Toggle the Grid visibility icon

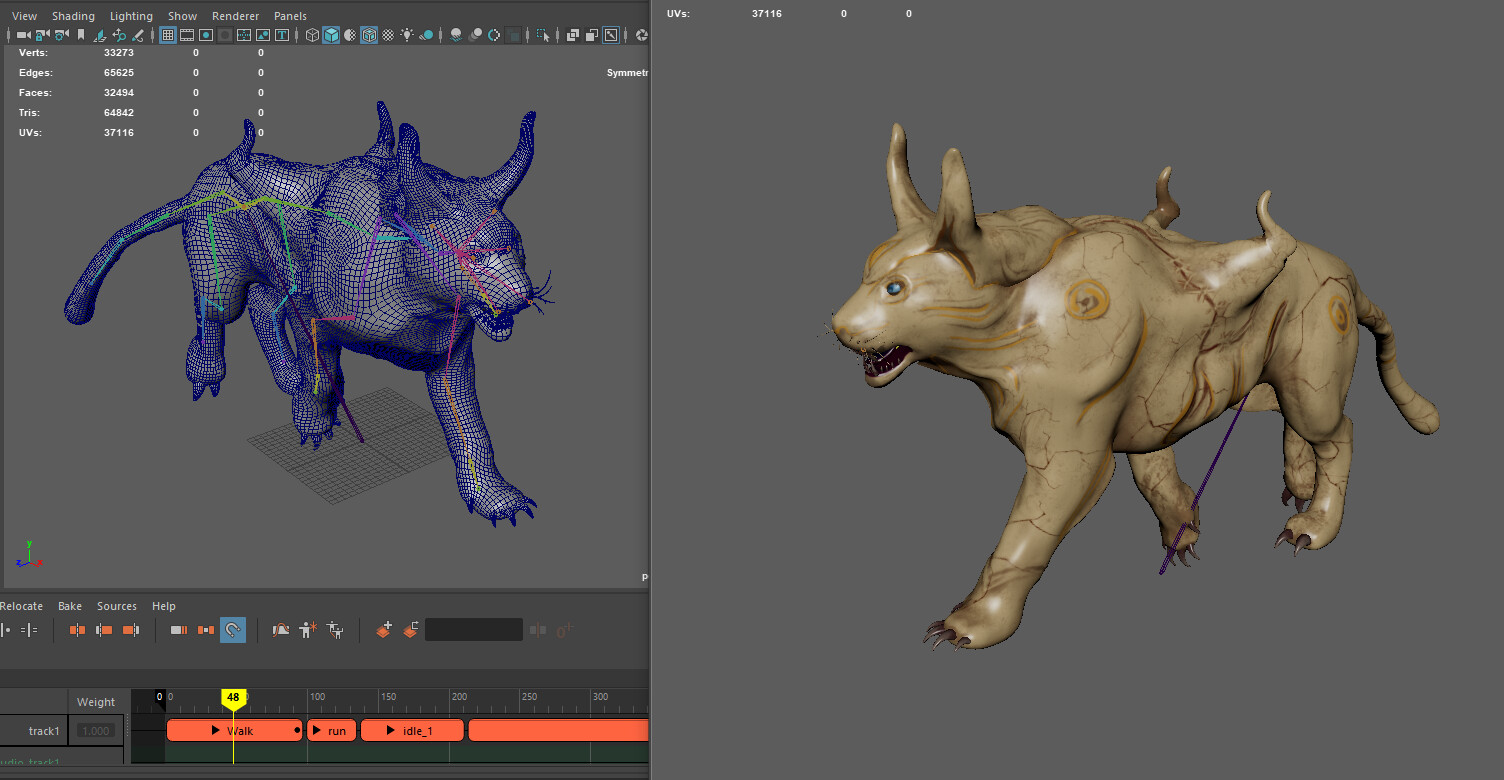tap(167, 35)
